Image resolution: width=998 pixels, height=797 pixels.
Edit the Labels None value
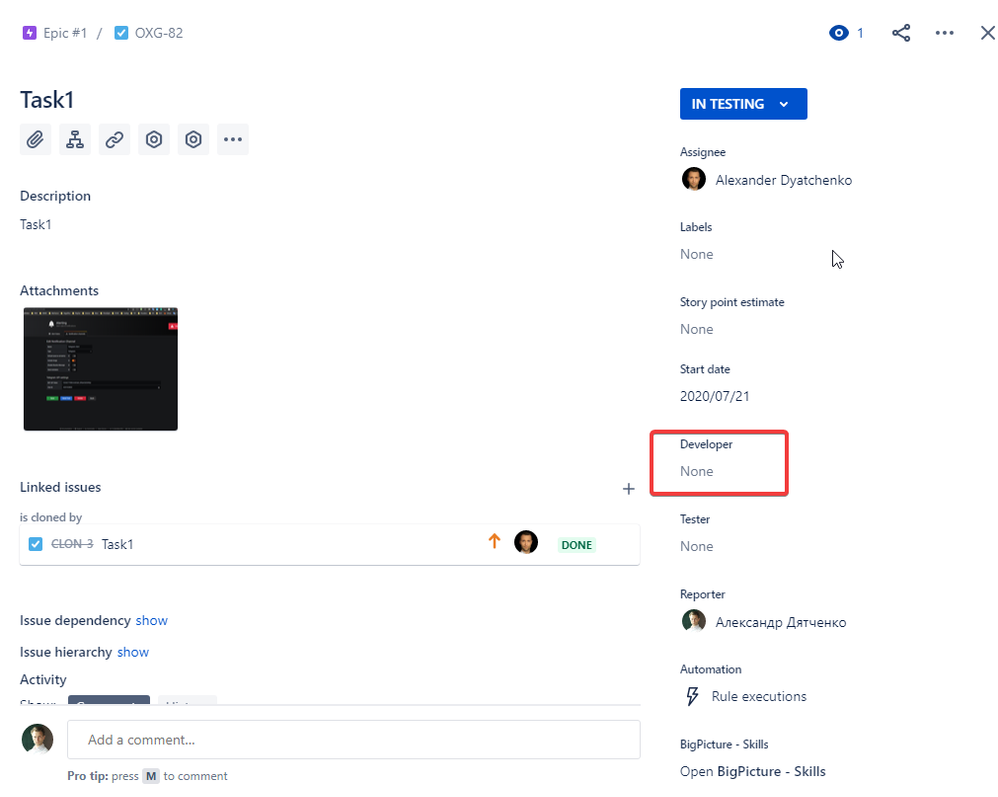696,255
